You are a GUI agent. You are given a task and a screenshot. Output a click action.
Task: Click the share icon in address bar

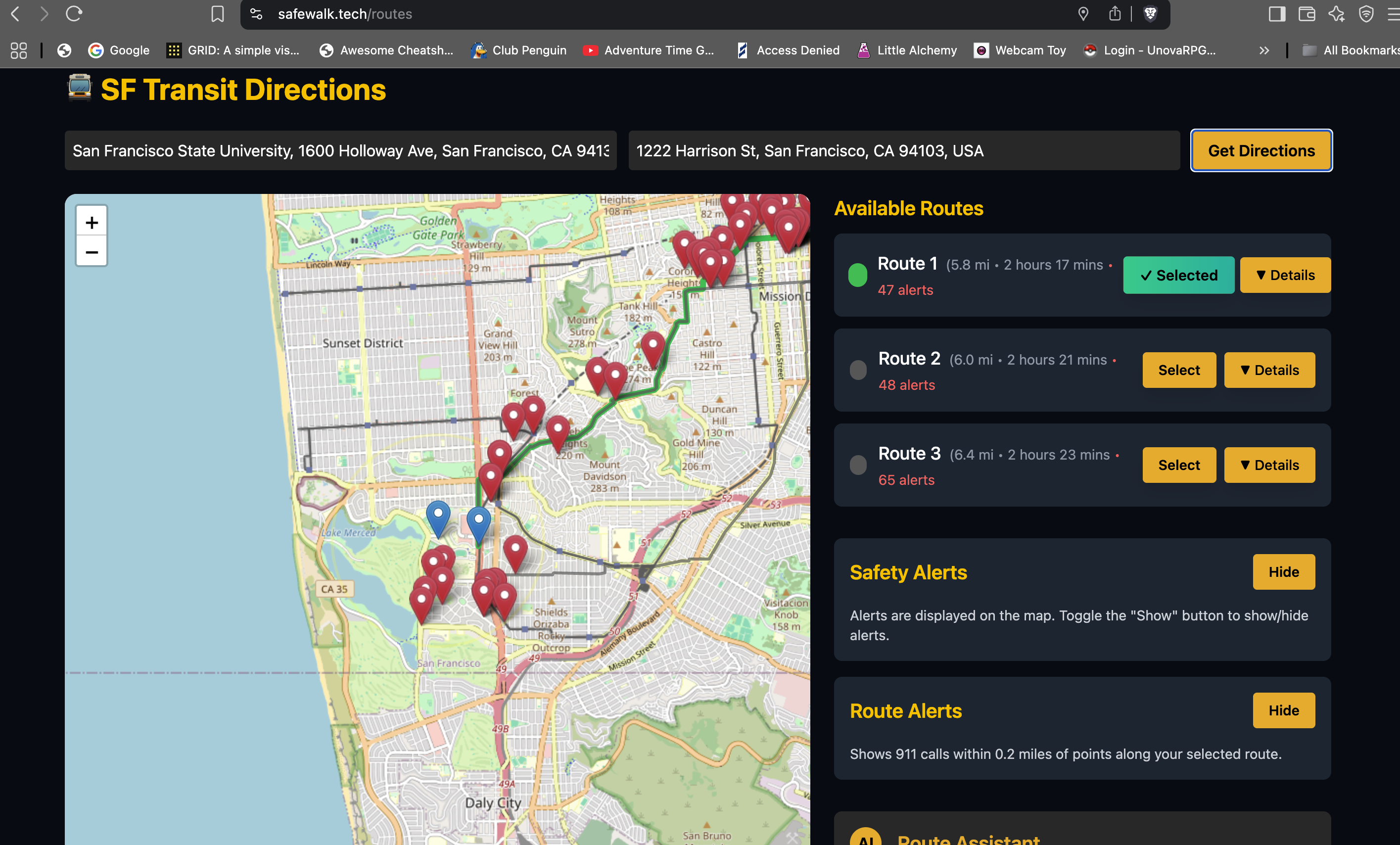coord(1115,14)
